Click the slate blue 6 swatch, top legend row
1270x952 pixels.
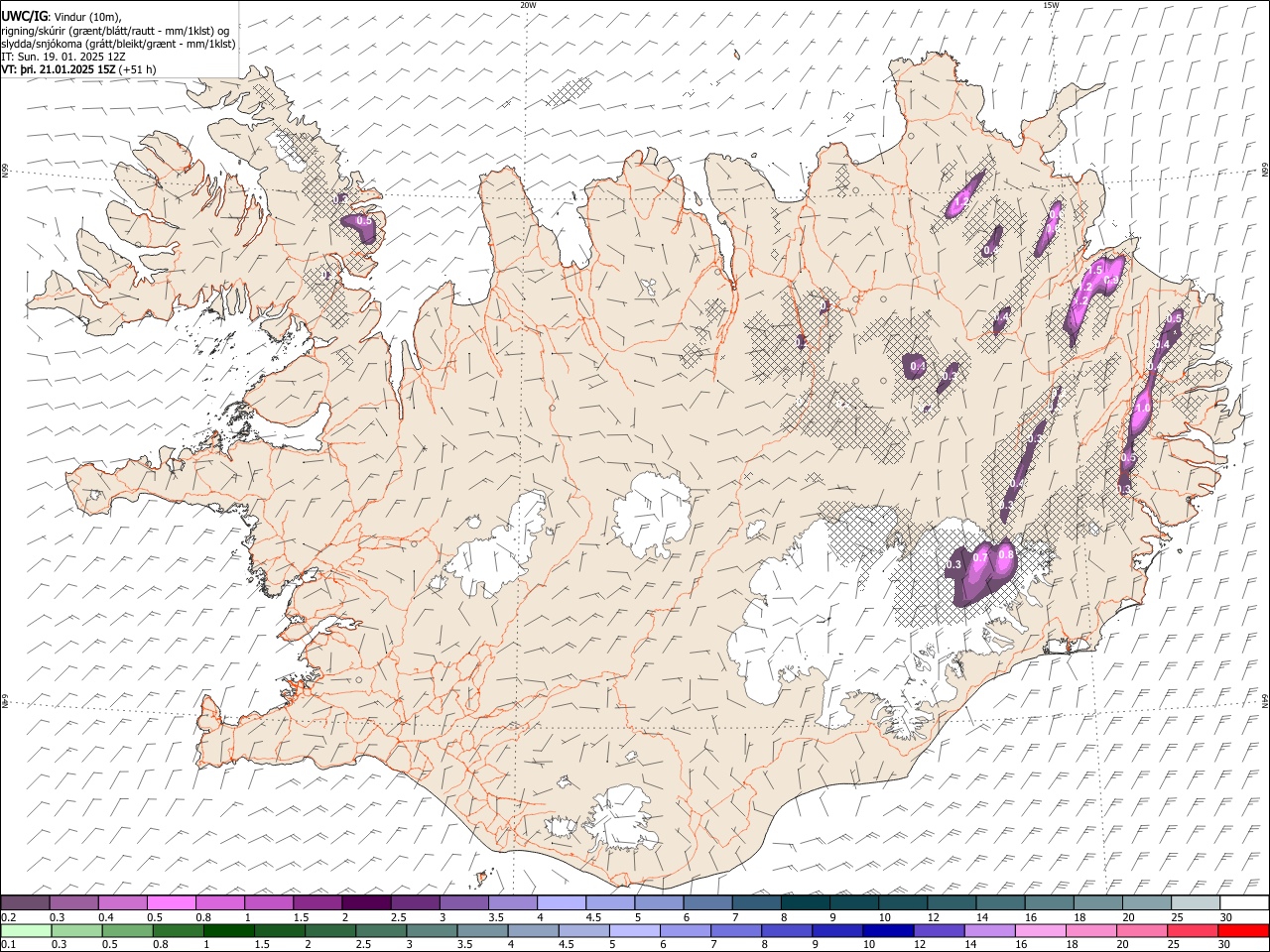[707, 902]
